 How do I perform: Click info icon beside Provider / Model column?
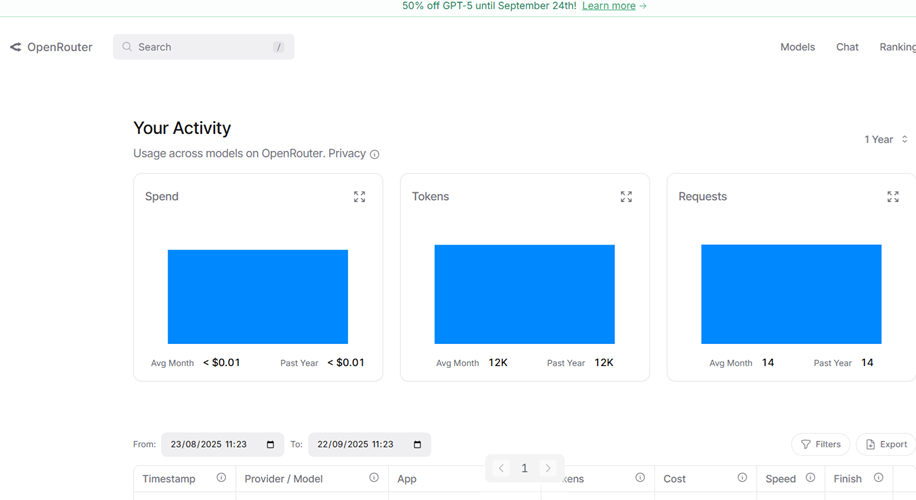coord(374,478)
